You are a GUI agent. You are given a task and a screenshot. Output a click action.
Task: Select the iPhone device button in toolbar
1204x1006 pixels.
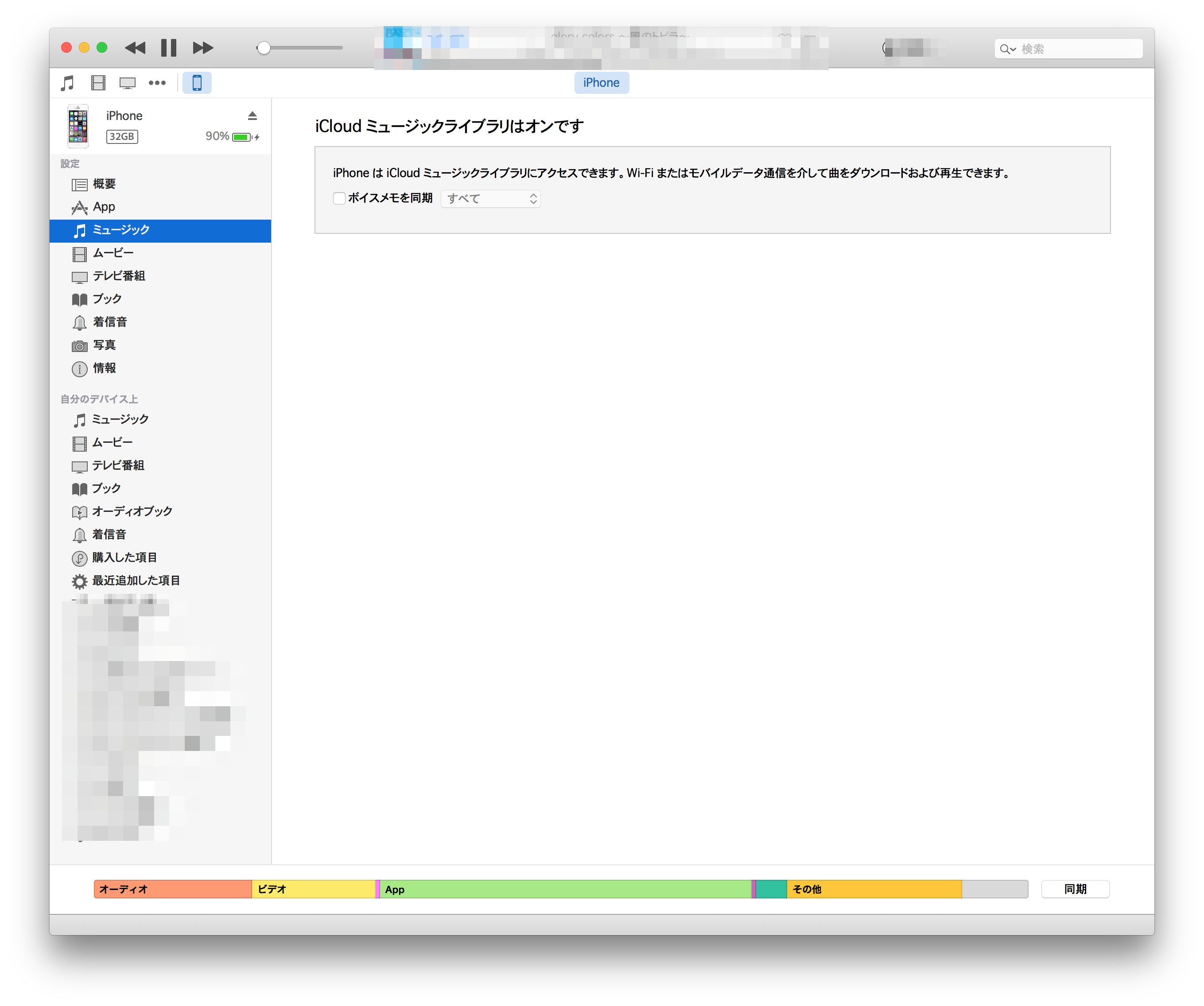197,83
